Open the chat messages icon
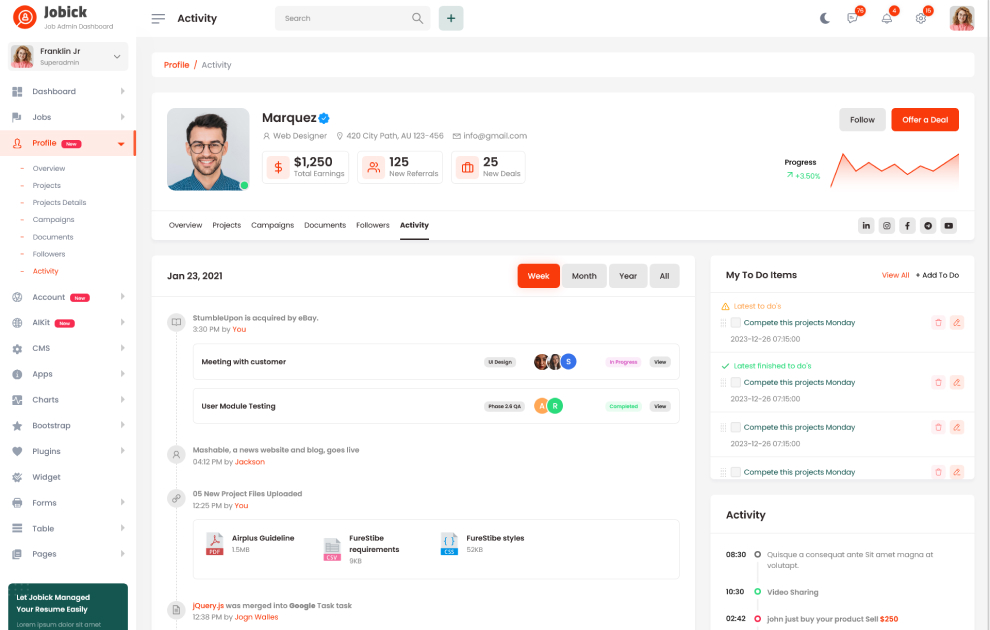Image resolution: width=990 pixels, height=630 pixels. 853,18
